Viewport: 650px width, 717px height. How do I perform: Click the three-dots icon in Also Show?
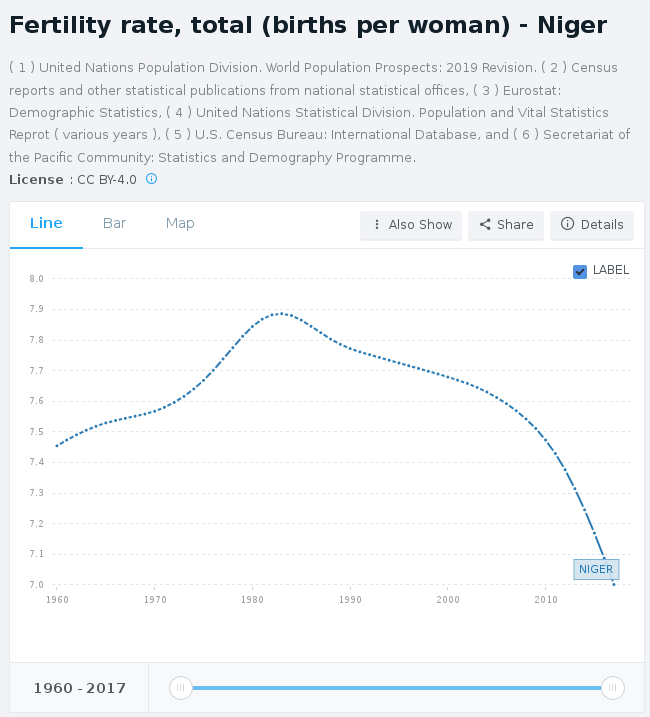coord(376,225)
